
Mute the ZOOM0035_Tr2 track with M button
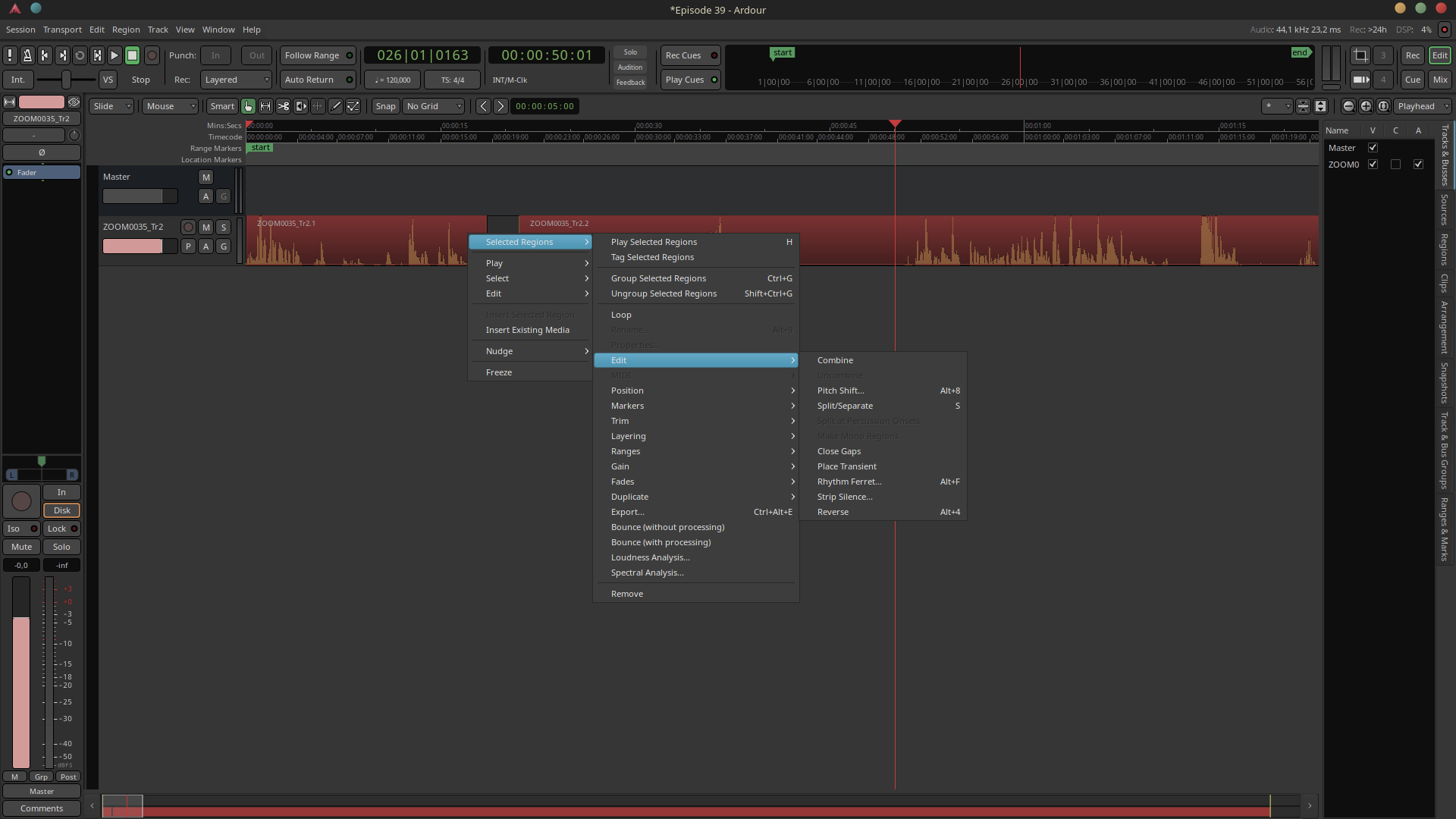(206, 227)
